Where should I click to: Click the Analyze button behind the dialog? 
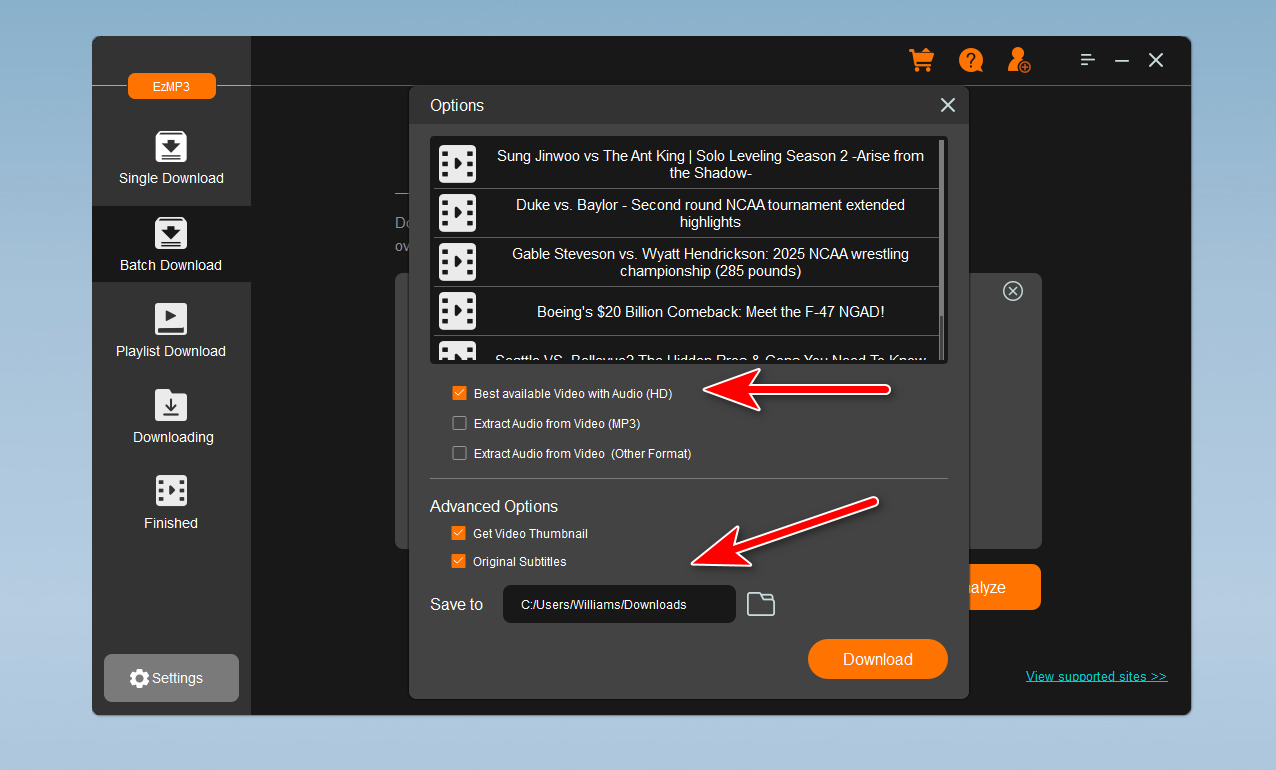point(1004,587)
